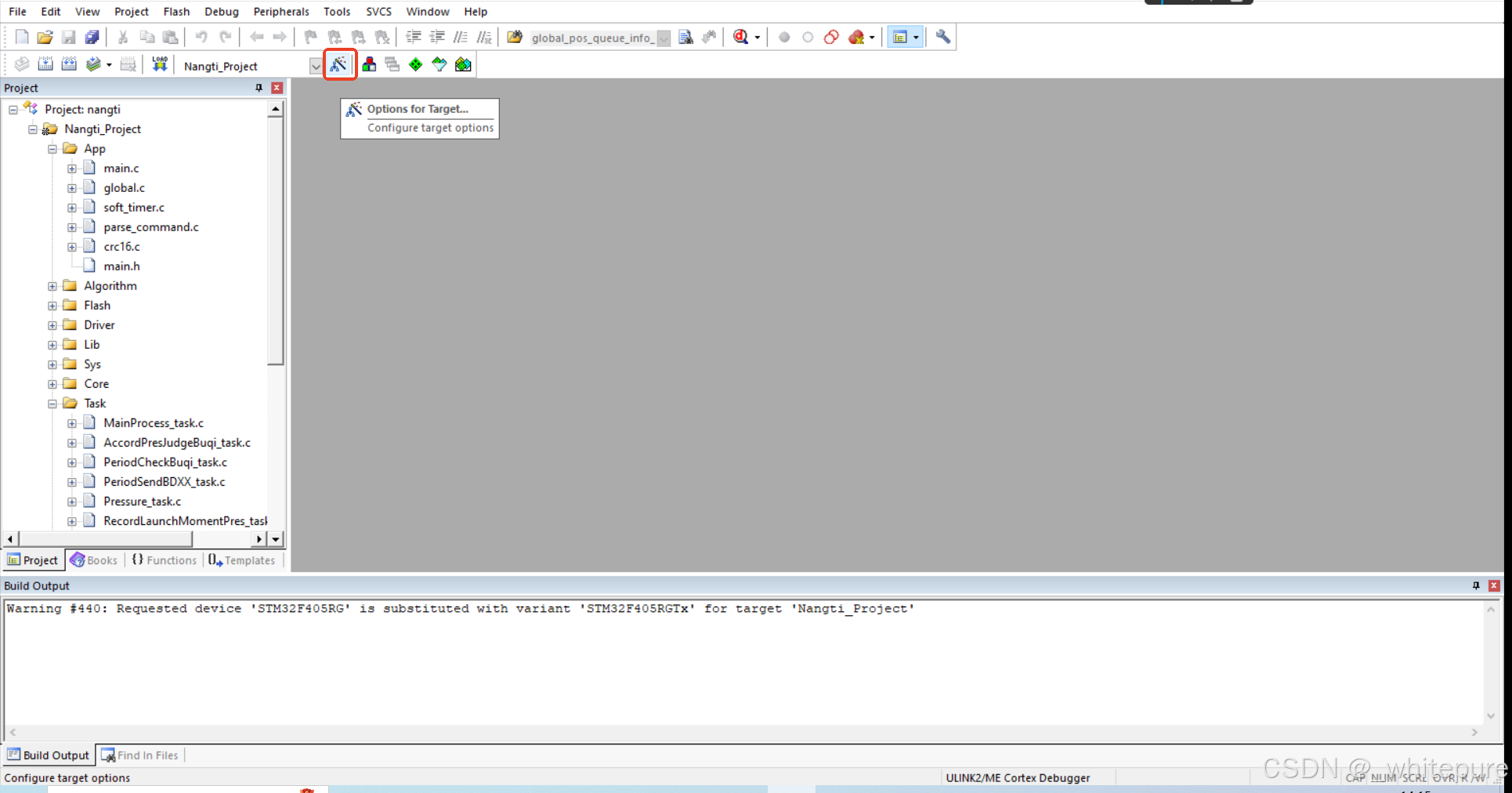Insert a bookmark with the flag icon
This screenshot has height=793, width=1512.
pyautogui.click(x=311, y=37)
